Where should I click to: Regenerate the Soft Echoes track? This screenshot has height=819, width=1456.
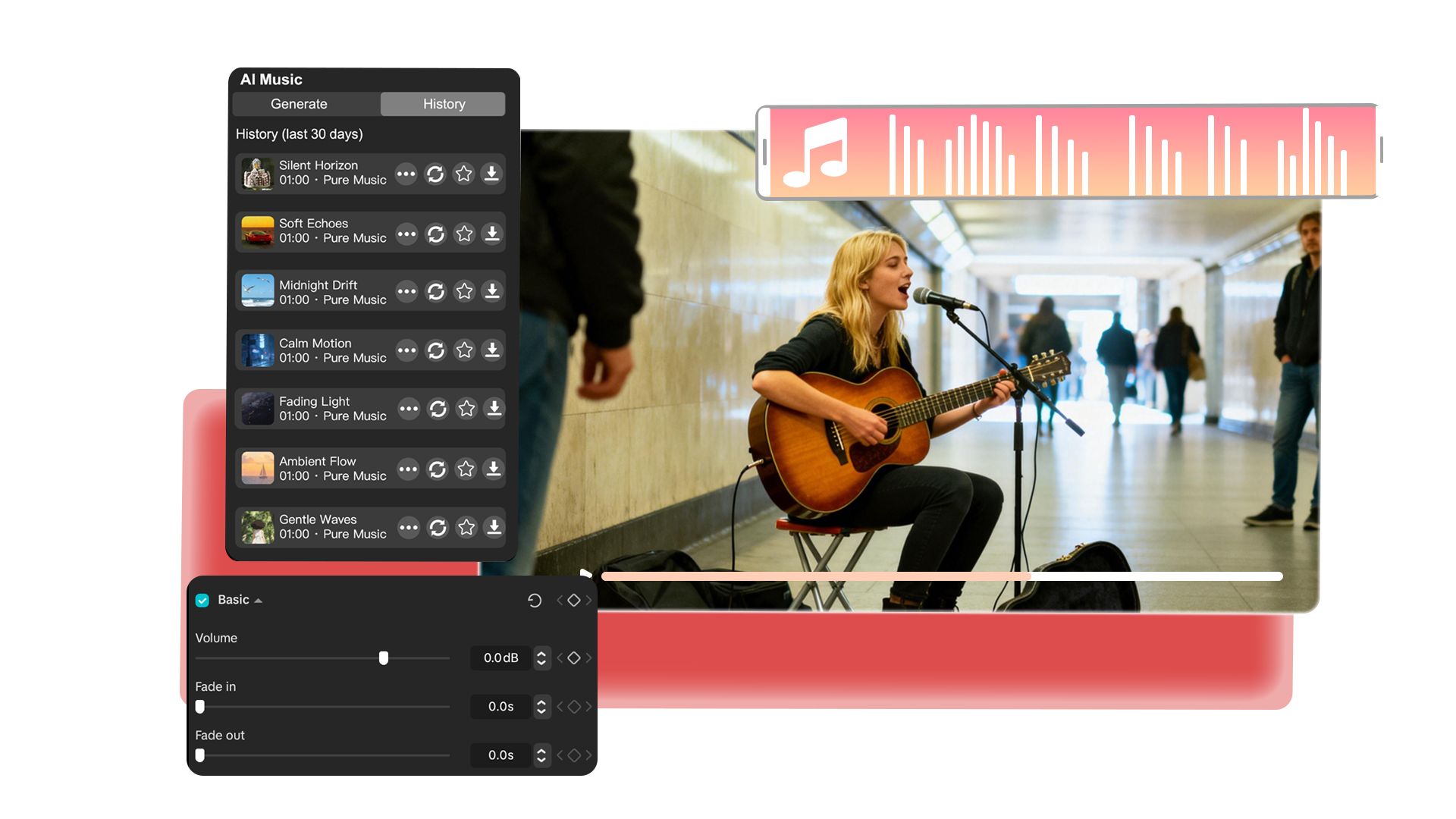coord(436,234)
